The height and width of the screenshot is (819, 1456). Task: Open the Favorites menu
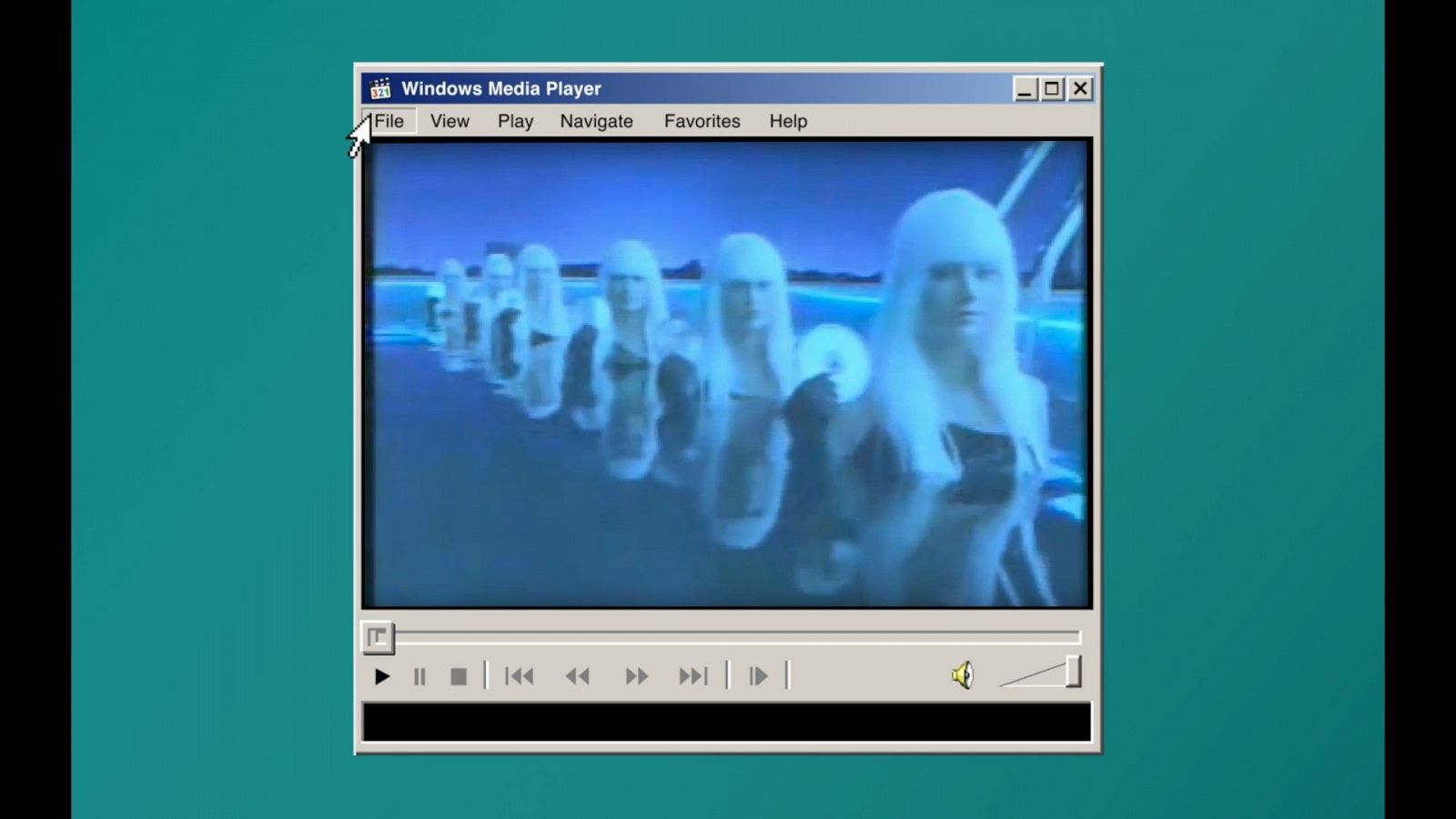(702, 121)
